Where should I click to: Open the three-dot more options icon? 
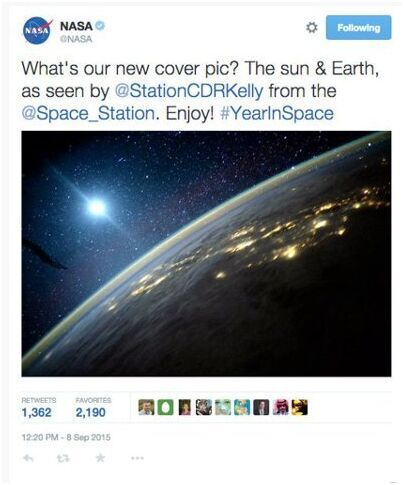(137, 458)
